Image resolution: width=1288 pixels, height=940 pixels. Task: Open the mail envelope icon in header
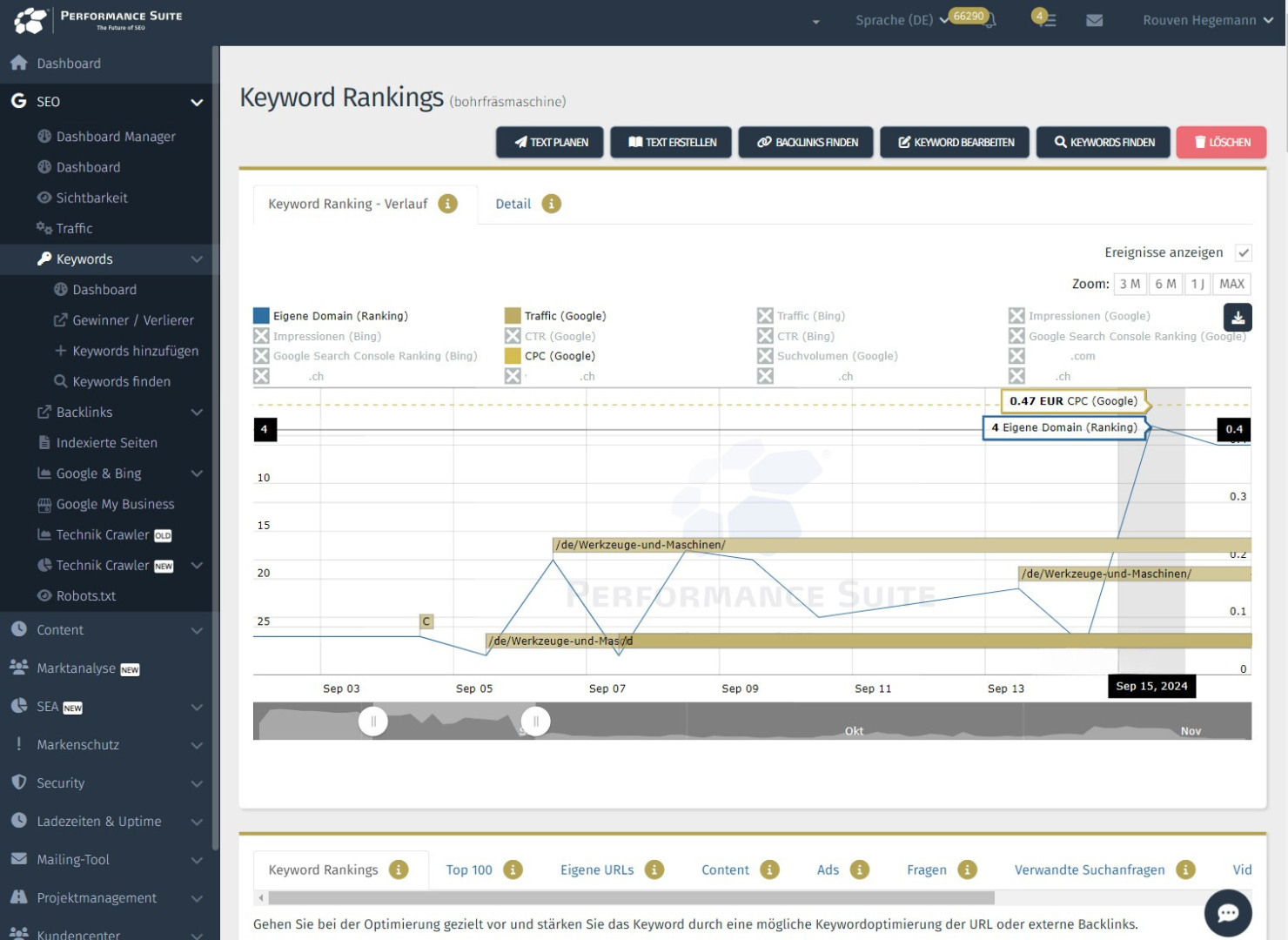point(1094,20)
